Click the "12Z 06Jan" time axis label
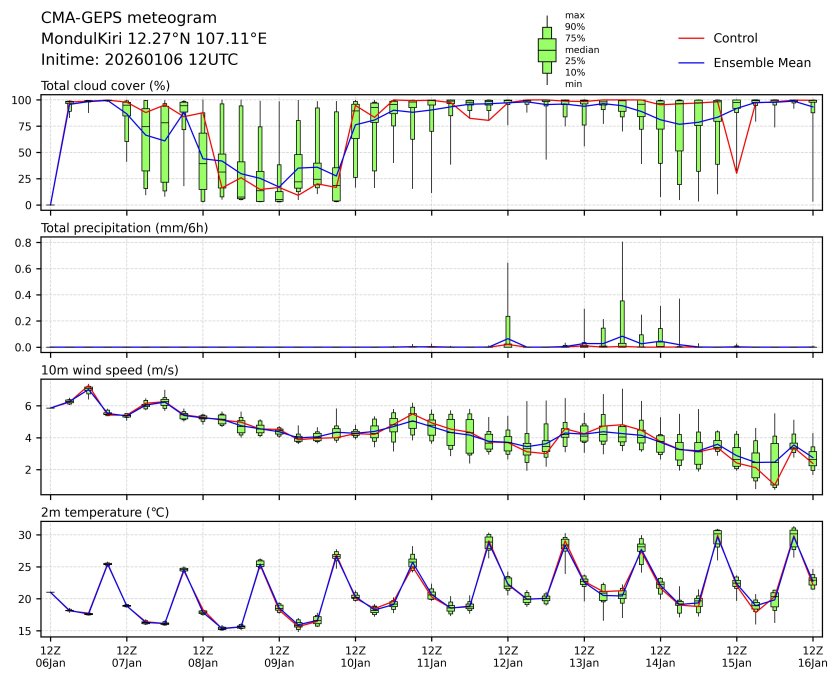This screenshot has width=839, height=680. 51,655
